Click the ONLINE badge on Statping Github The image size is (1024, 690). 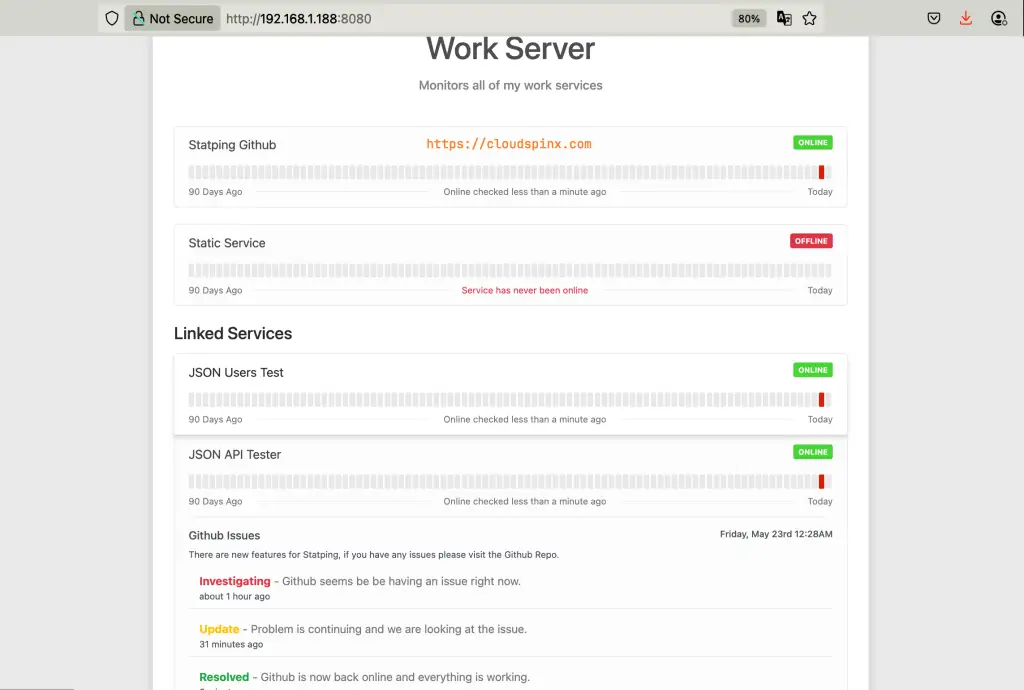coord(812,142)
